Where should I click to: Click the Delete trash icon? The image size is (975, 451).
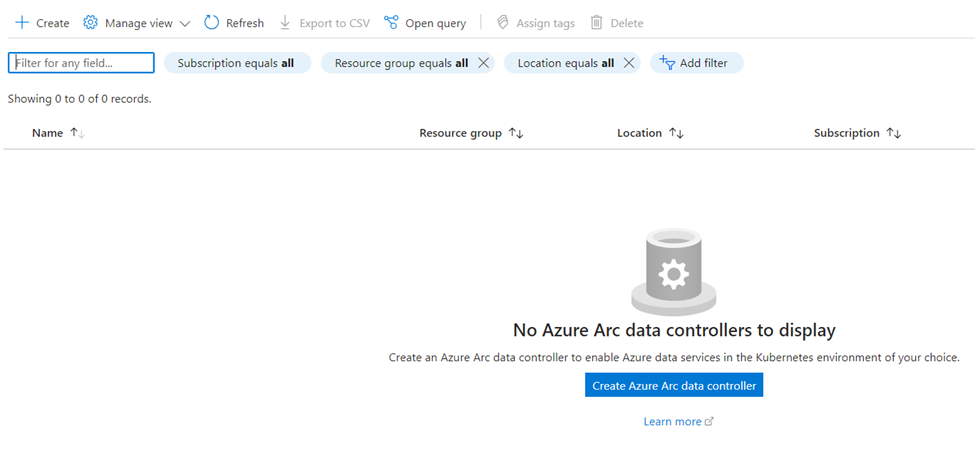coord(596,23)
